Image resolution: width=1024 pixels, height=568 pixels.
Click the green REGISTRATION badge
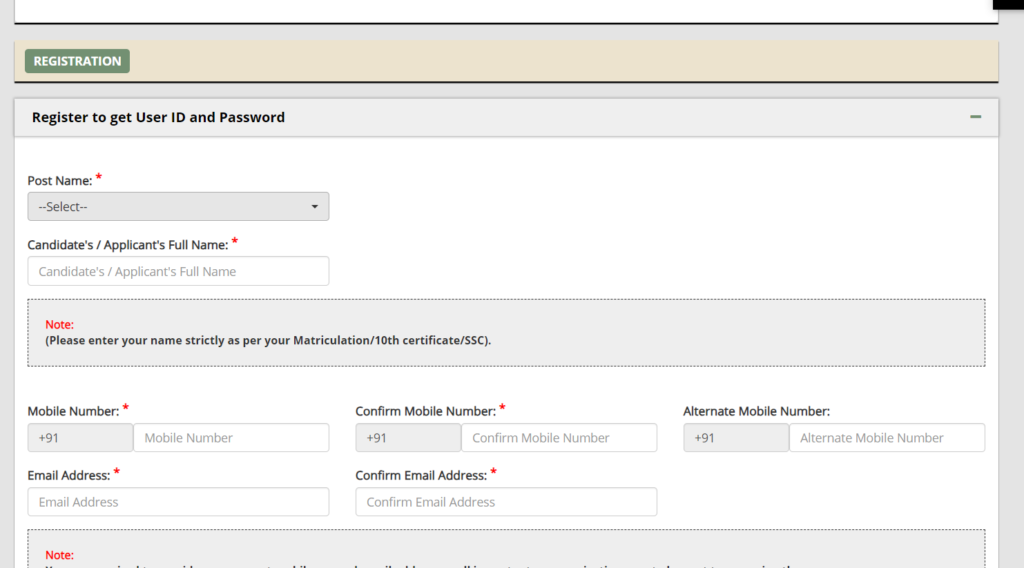[77, 61]
